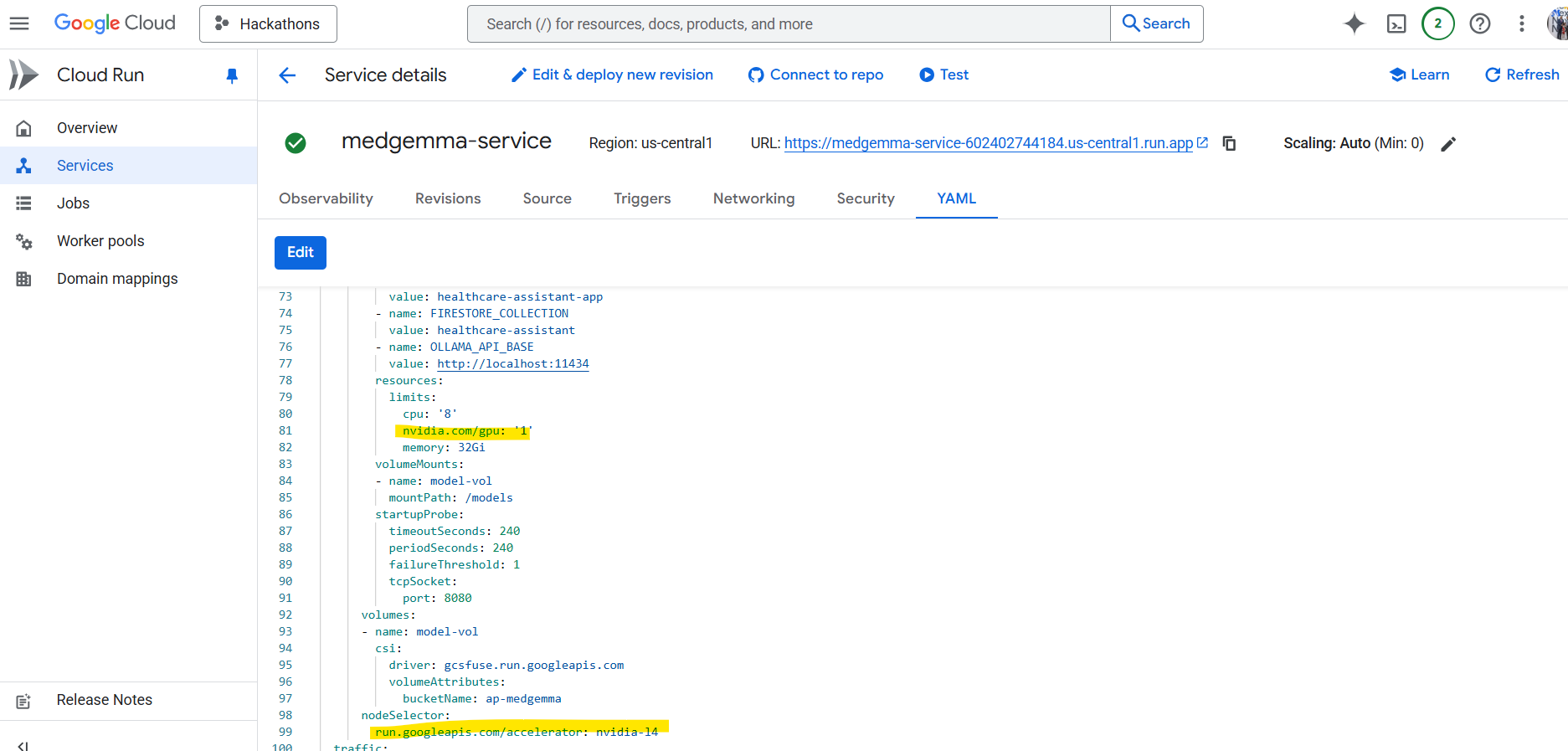1568x751 pixels.
Task: Switch to the Revisions tab
Action: [x=448, y=198]
